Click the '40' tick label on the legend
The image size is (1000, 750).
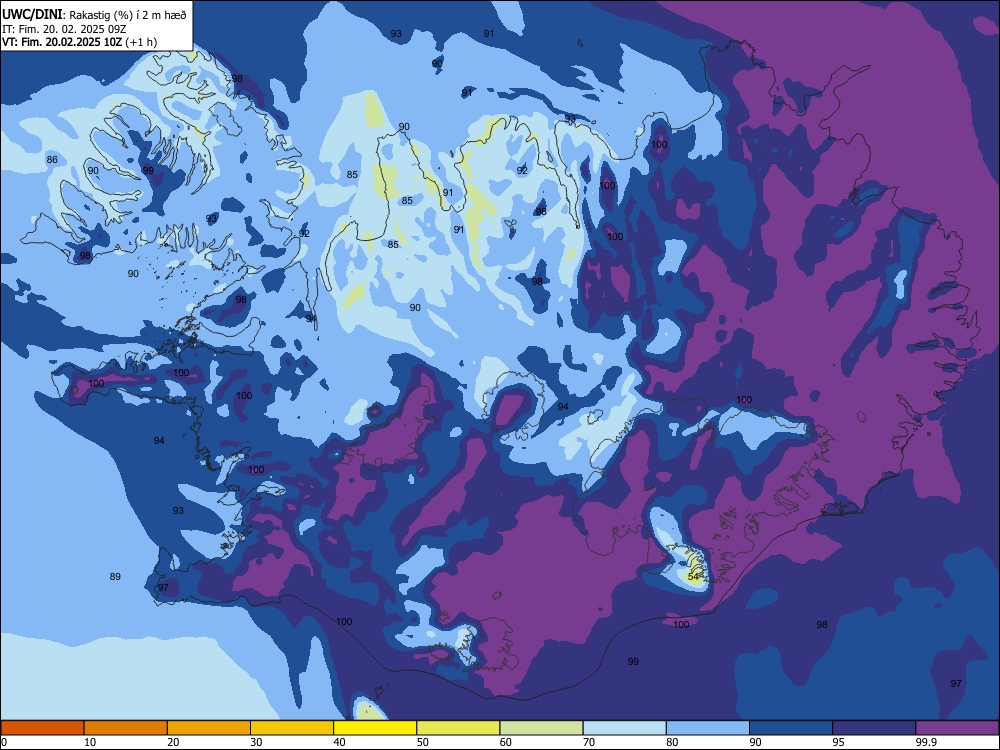pyautogui.click(x=339, y=742)
